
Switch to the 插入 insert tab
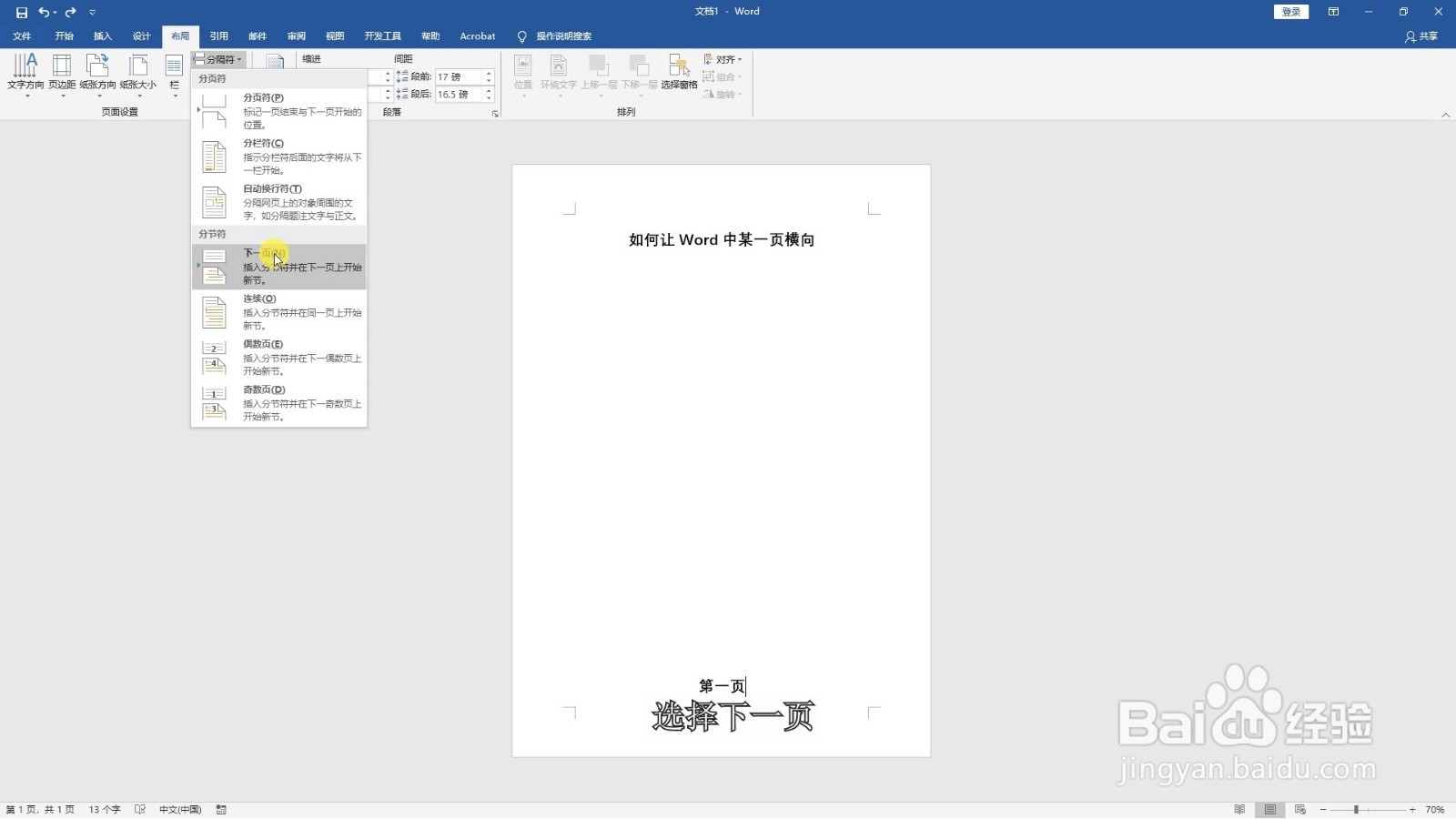click(x=103, y=36)
